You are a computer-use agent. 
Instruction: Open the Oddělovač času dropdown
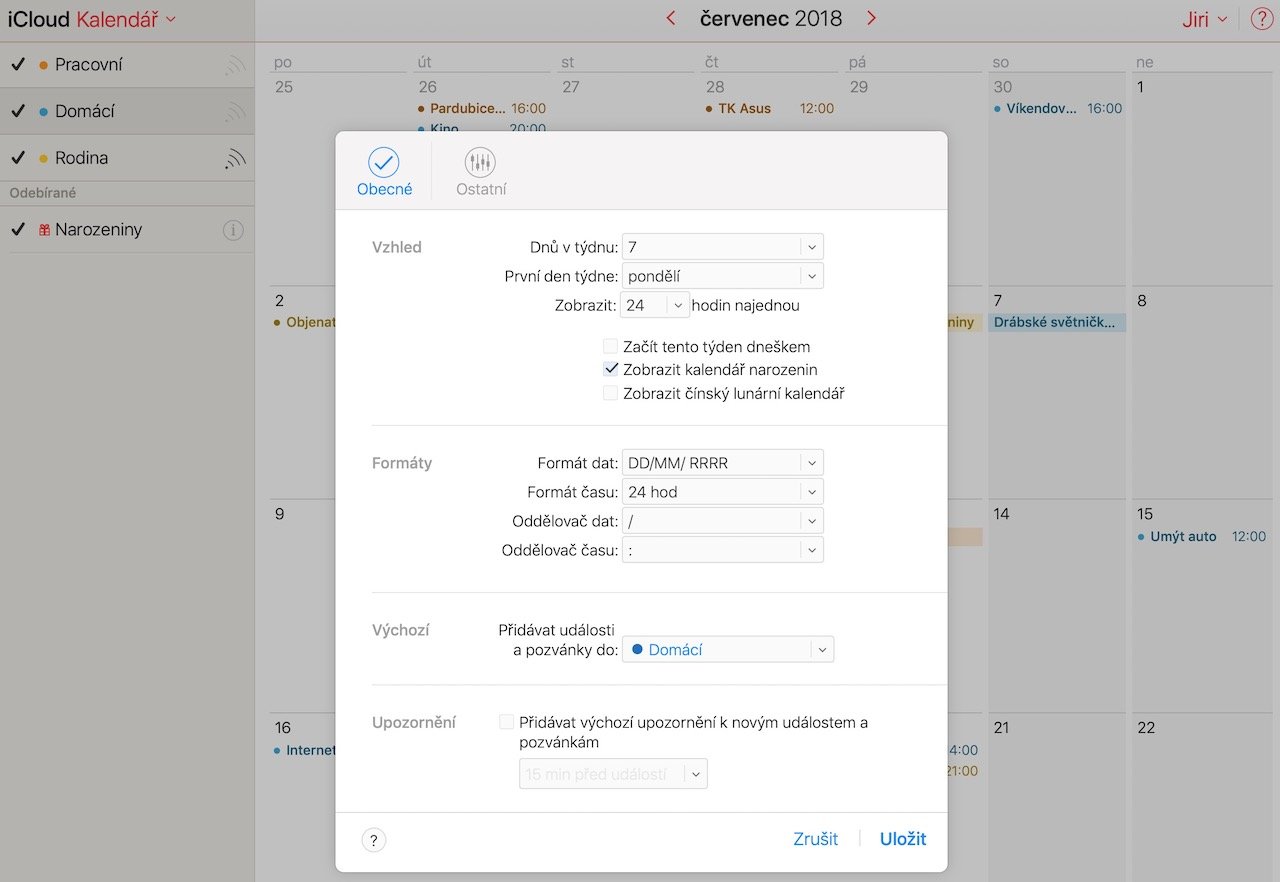point(722,550)
